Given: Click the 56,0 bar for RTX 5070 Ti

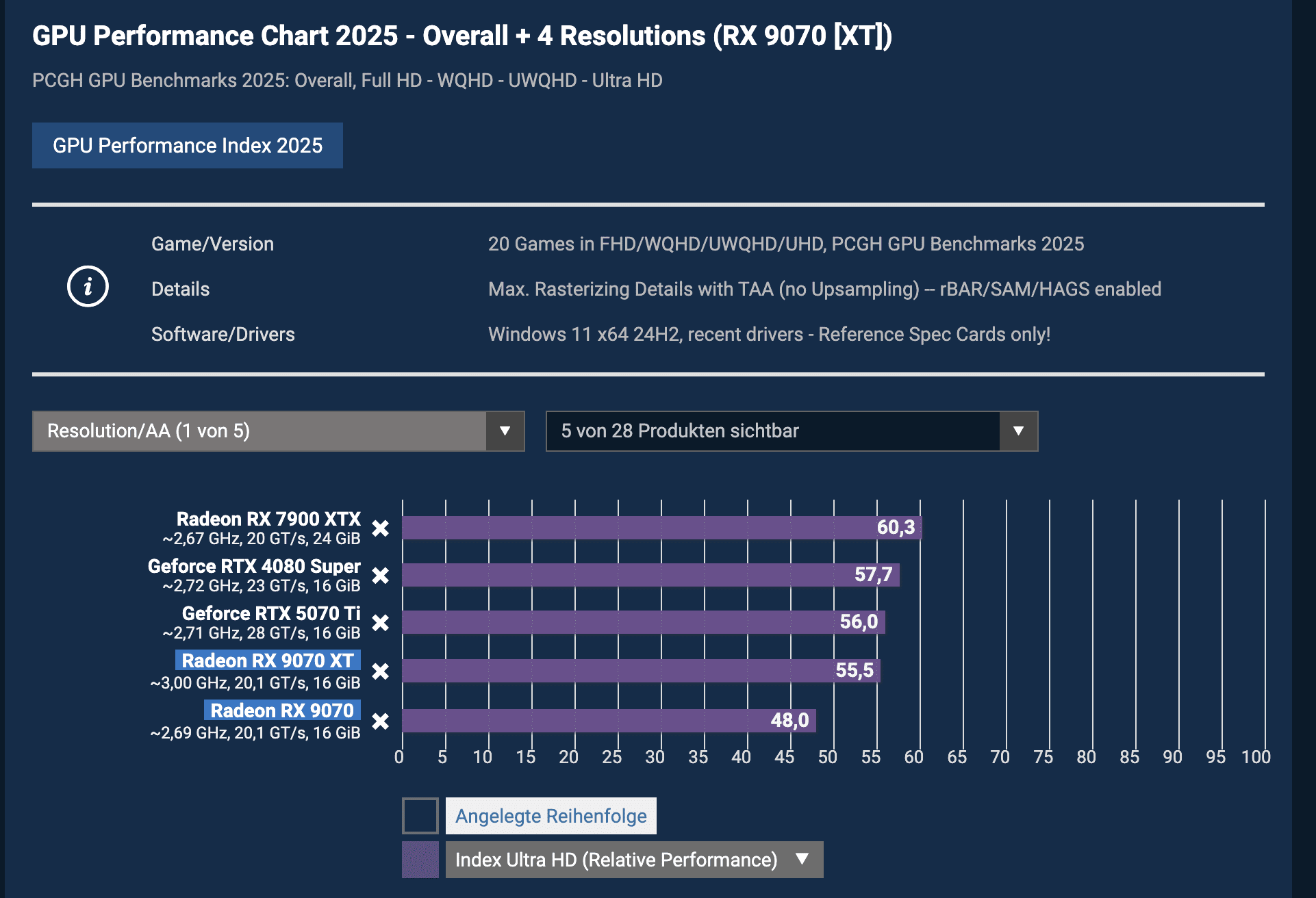Looking at the screenshot, I should tap(644, 622).
